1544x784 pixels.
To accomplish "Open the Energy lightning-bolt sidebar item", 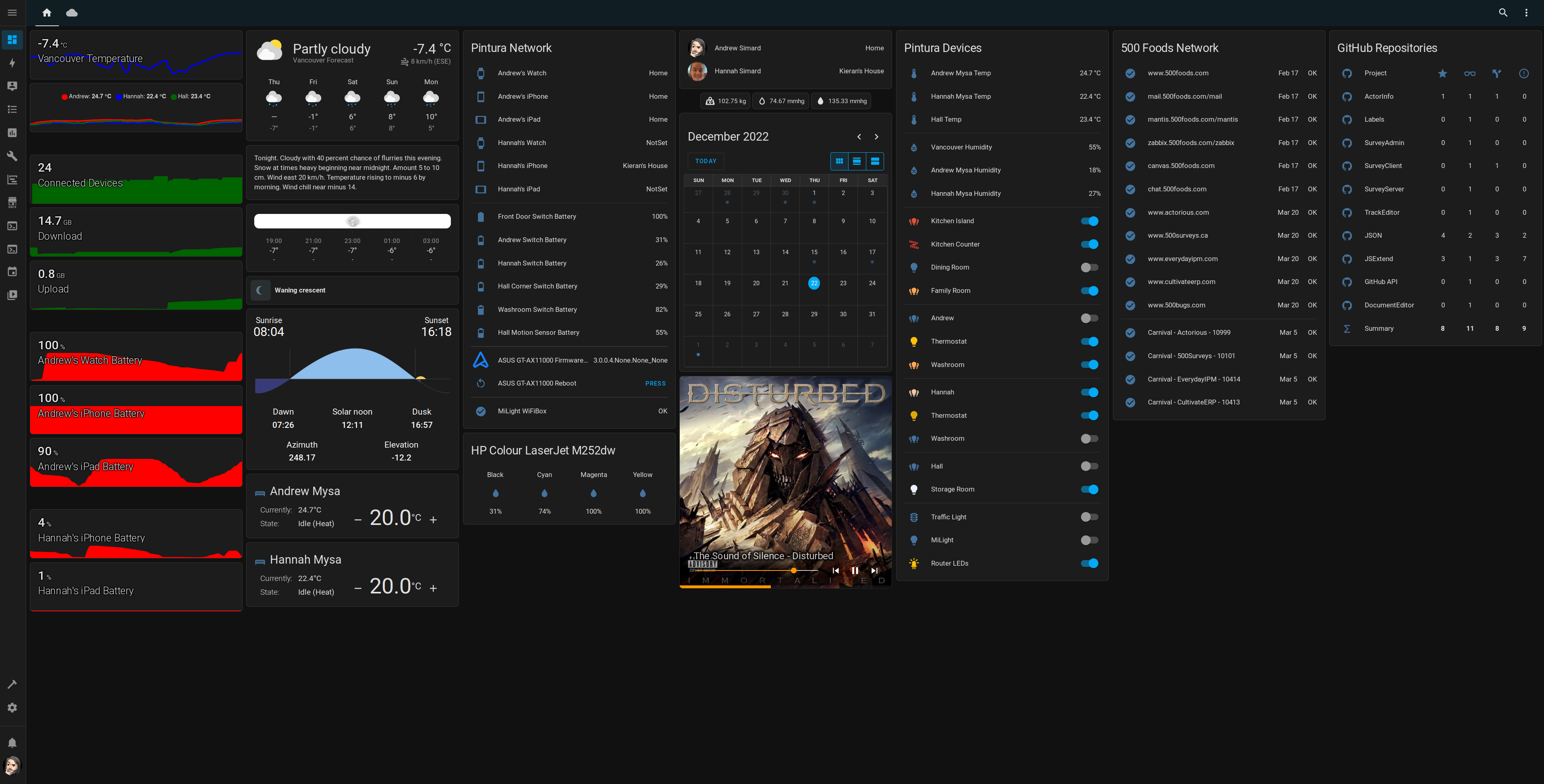I will click(12, 63).
